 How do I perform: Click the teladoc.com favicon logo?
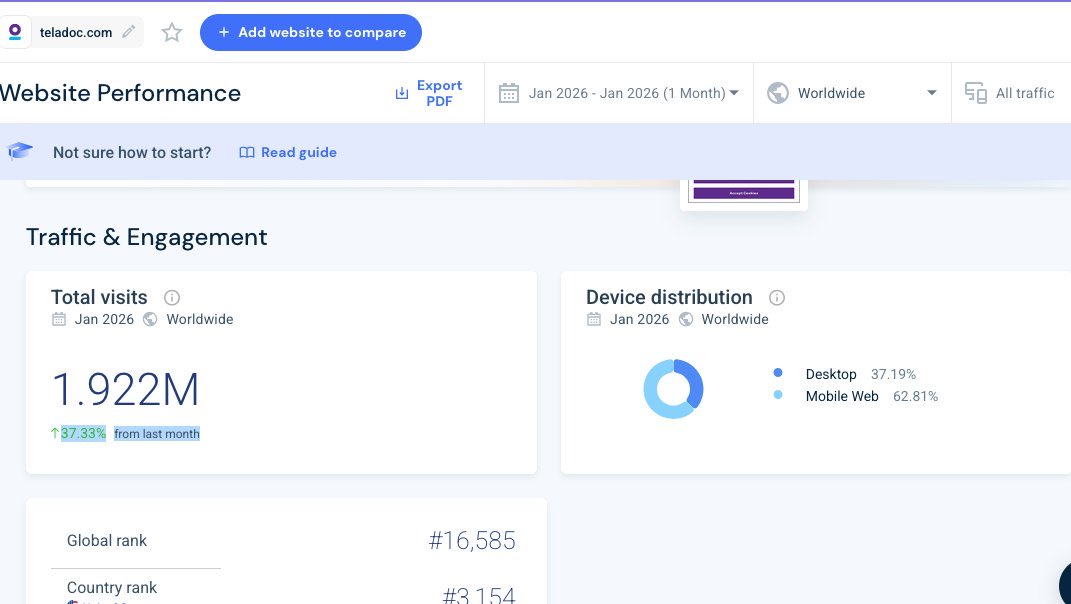(x=15, y=32)
